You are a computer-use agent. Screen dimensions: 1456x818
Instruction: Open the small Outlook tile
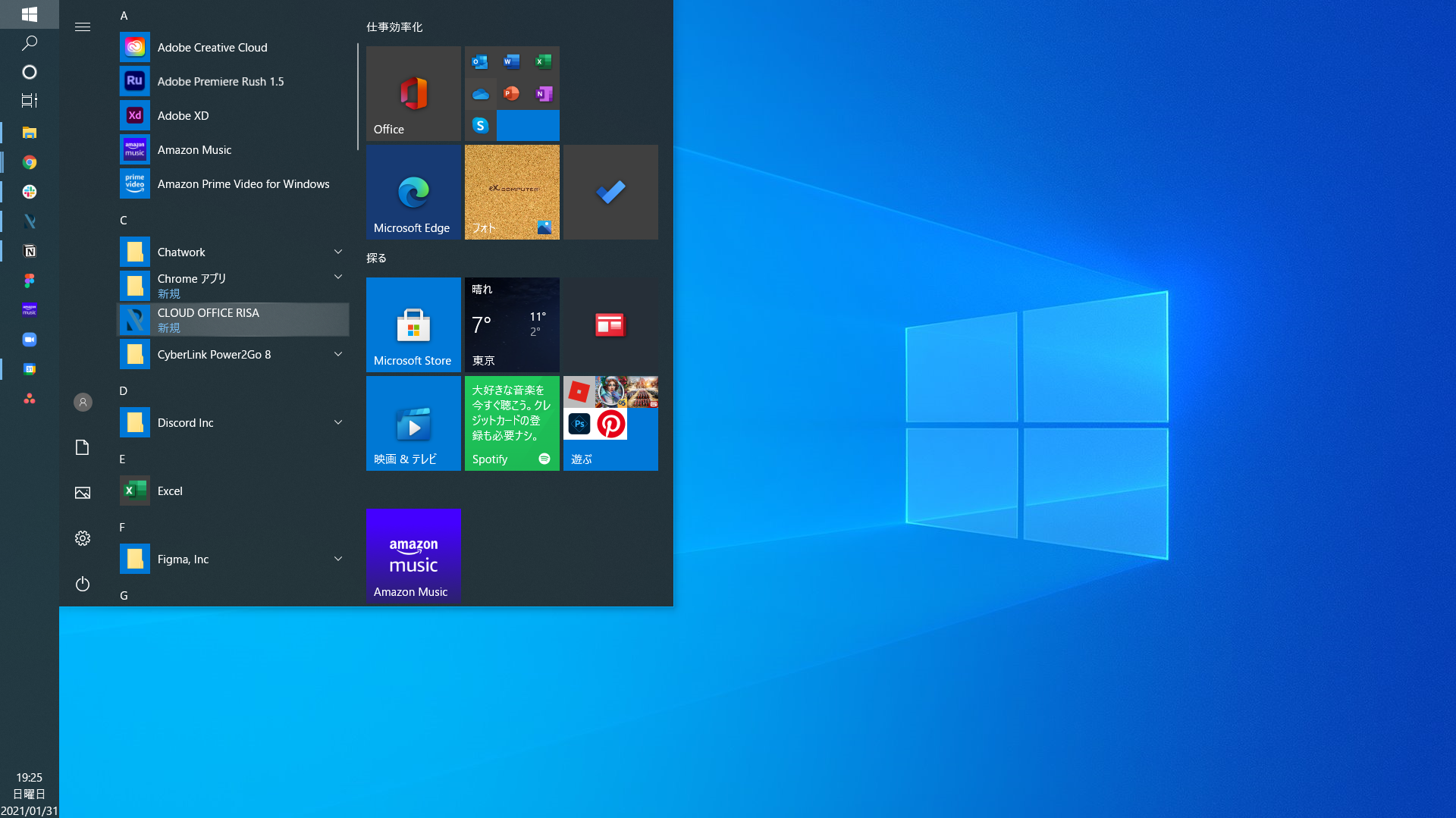pos(480,61)
